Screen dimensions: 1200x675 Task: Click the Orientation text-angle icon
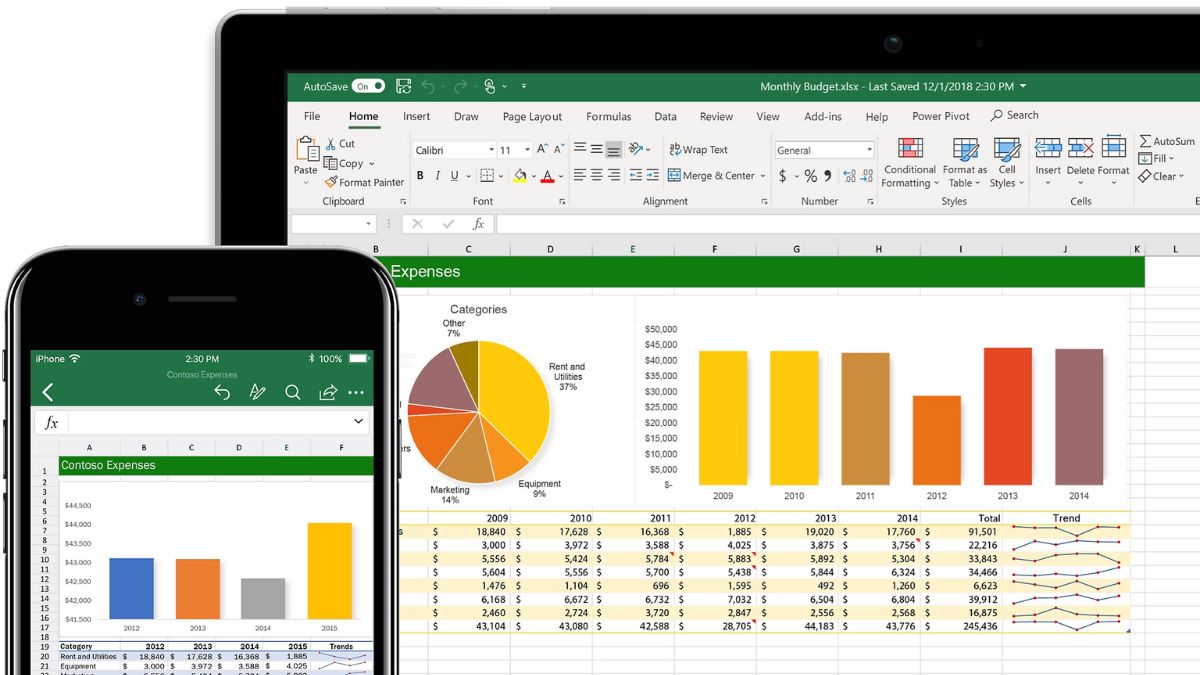pos(637,149)
